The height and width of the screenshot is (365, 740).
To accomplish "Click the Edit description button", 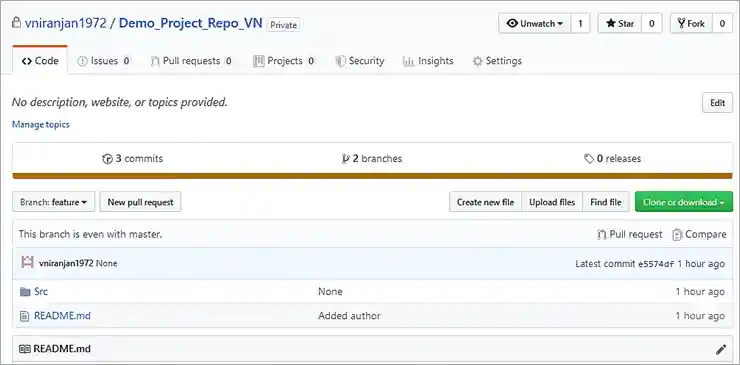I will pyautogui.click(x=717, y=103).
